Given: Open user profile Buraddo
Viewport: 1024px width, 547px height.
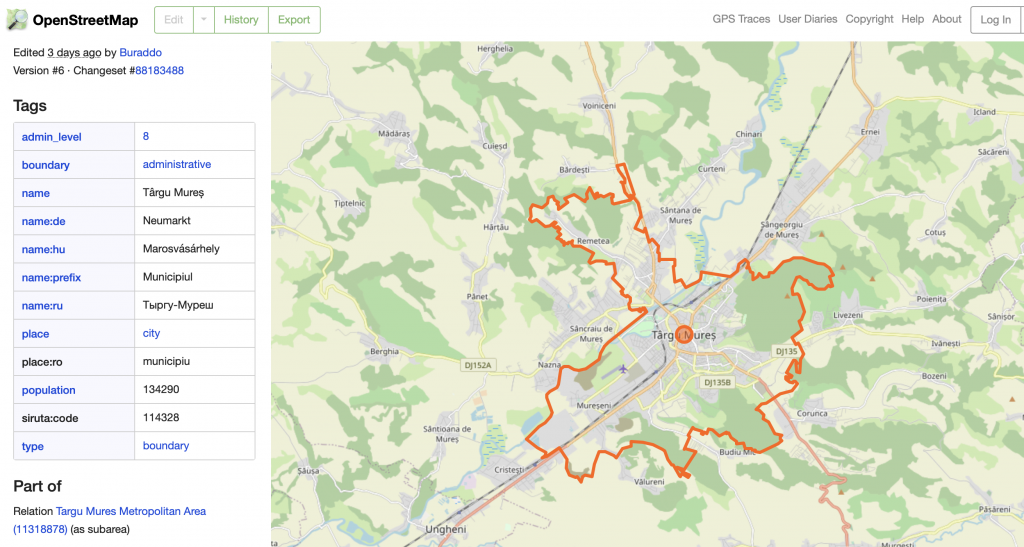Looking at the screenshot, I should point(140,52).
